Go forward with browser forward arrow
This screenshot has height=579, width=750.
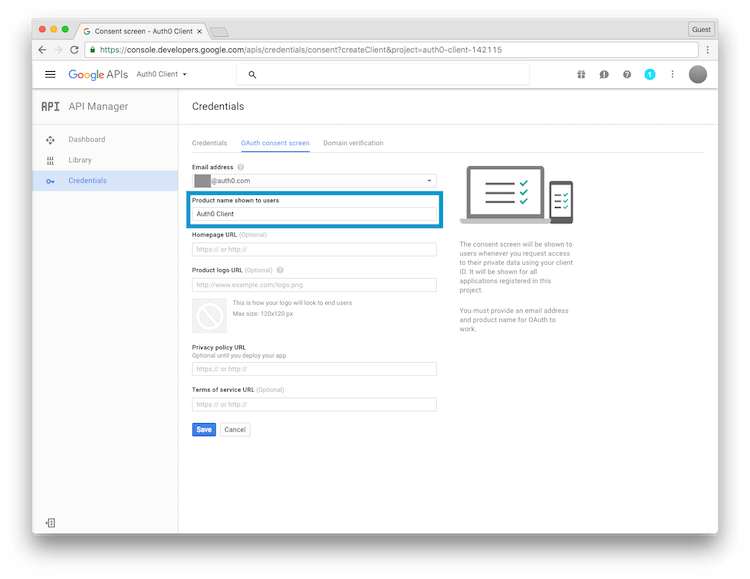(58, 50)
